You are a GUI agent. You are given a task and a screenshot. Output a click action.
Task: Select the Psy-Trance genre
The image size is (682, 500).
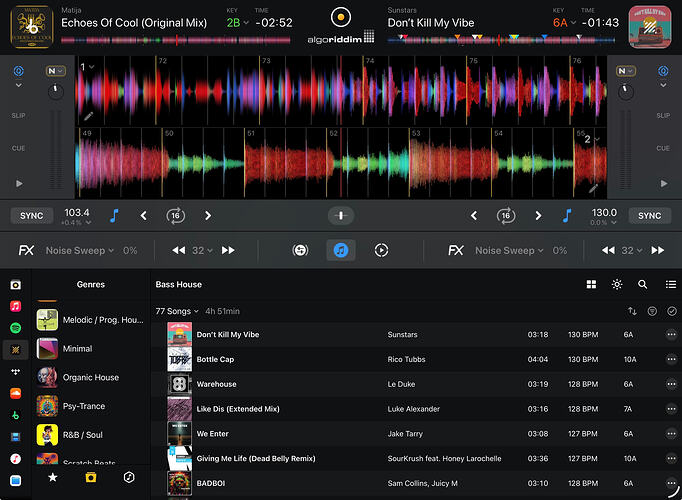point(90,406)
